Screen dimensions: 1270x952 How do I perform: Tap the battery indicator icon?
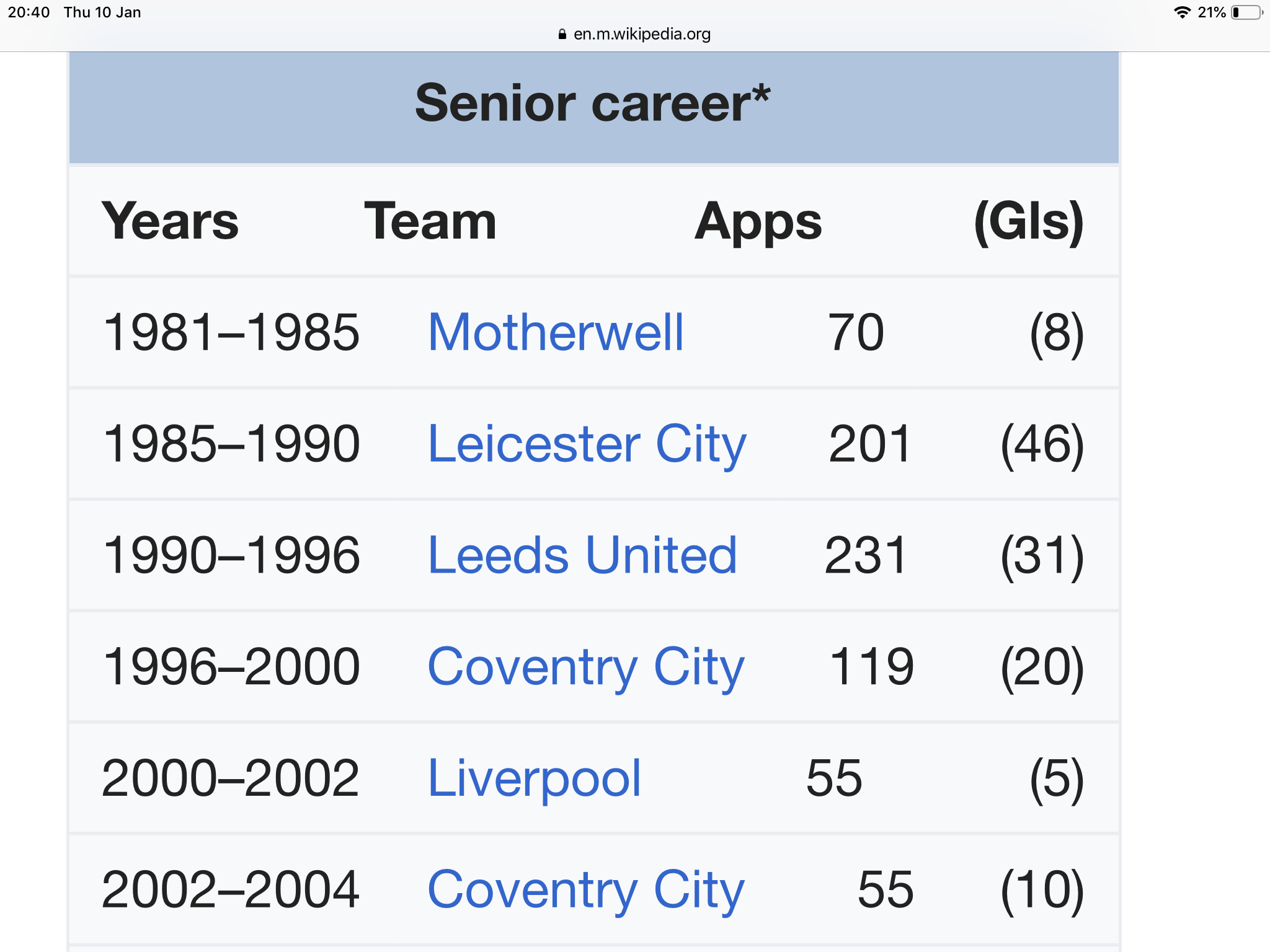tap(1247, 12)
